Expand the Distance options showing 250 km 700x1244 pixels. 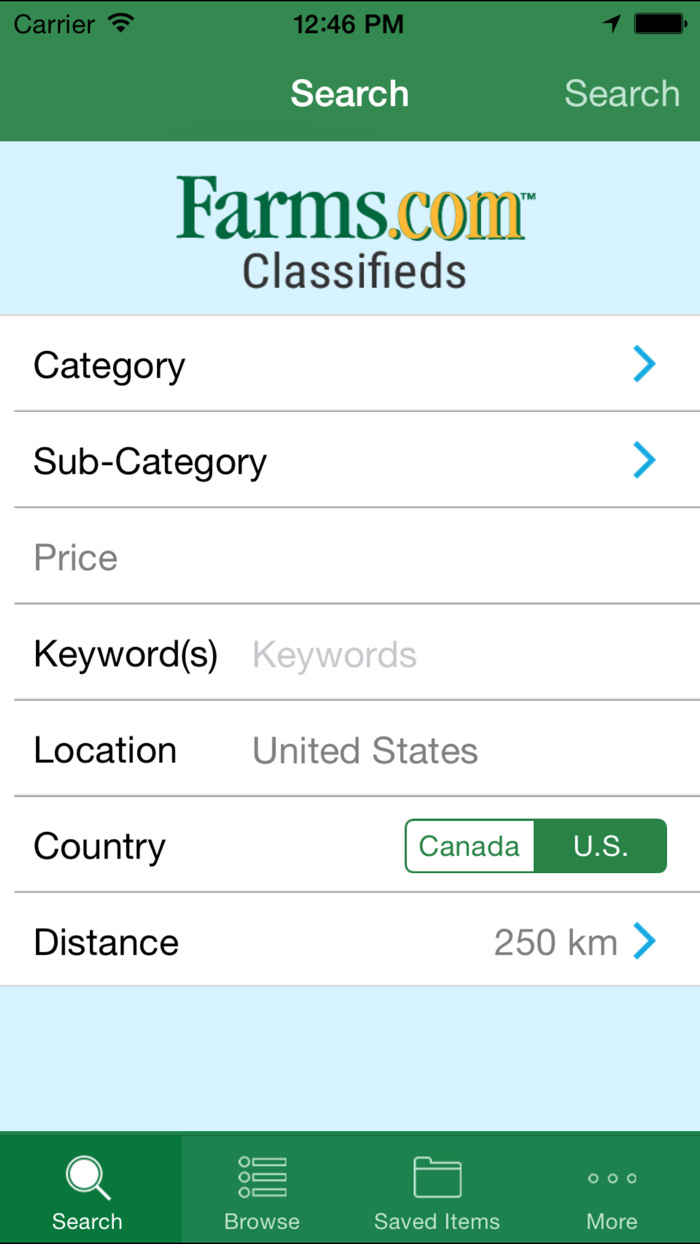(350, 941)
